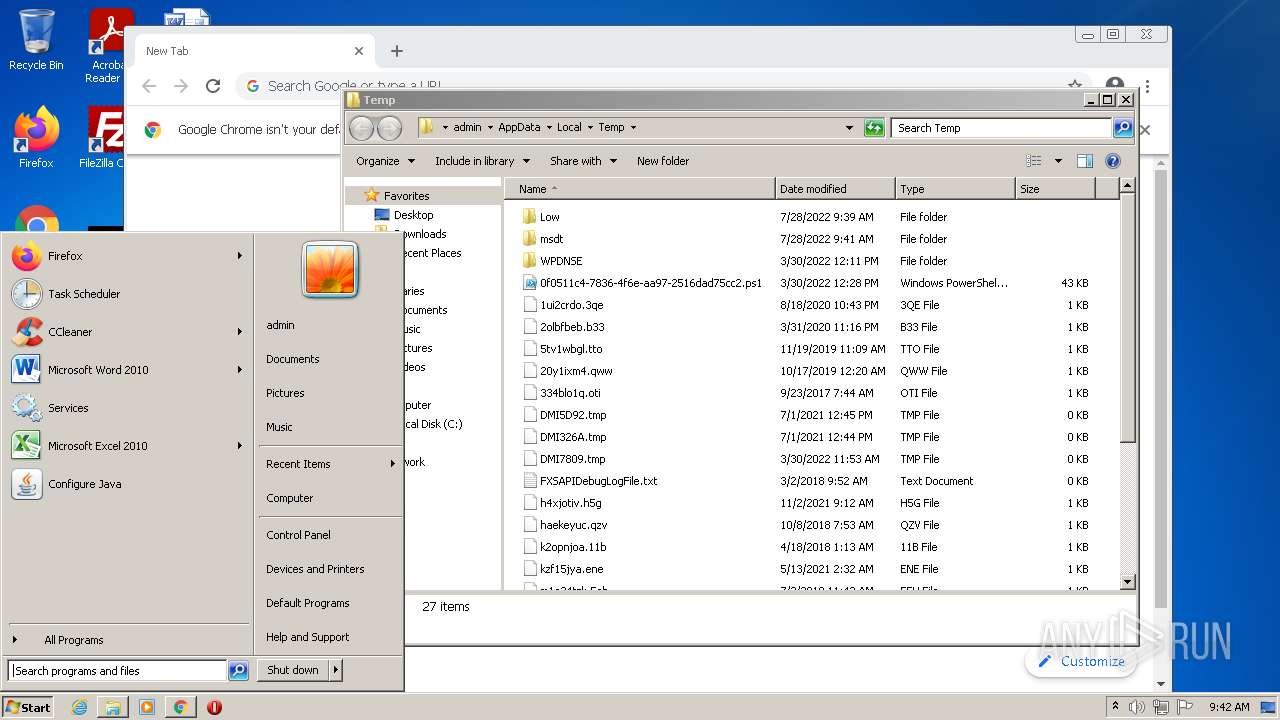
Task: Click Windows Explorer taskbar icon
Action: pyautogui.click(x=113, y=707)
